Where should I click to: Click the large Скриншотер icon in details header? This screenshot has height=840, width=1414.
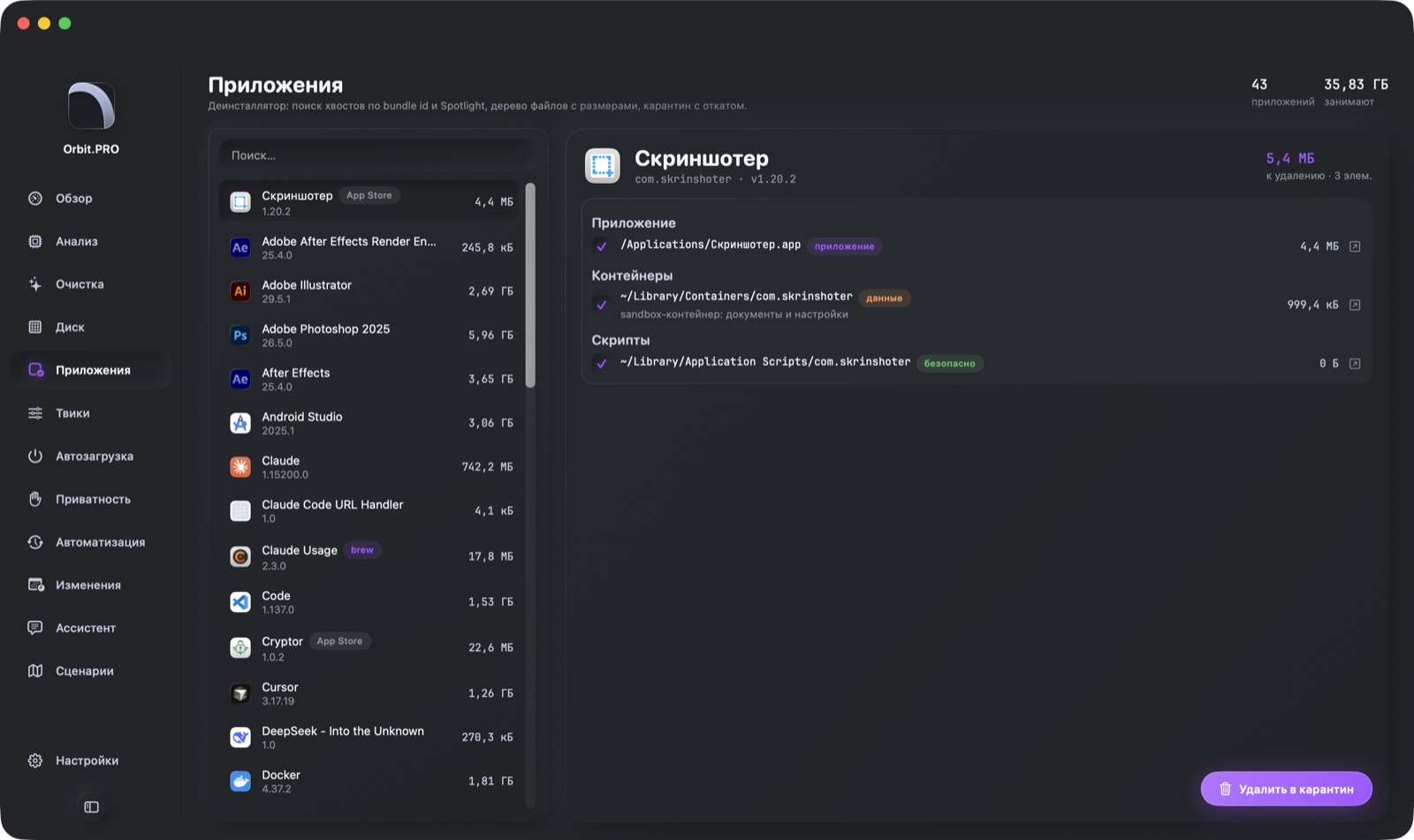pyautogui.click(x=603, y=166)
